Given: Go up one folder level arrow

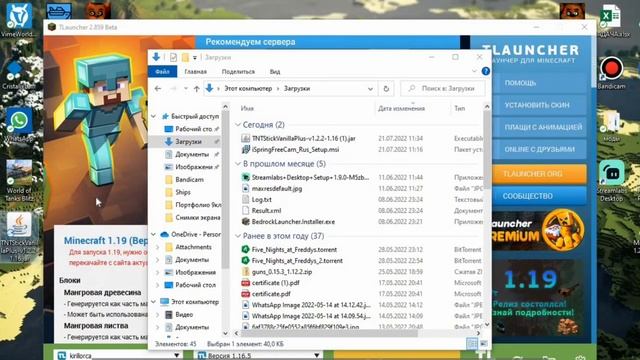Looking at the screenshot, I should 196,89.
